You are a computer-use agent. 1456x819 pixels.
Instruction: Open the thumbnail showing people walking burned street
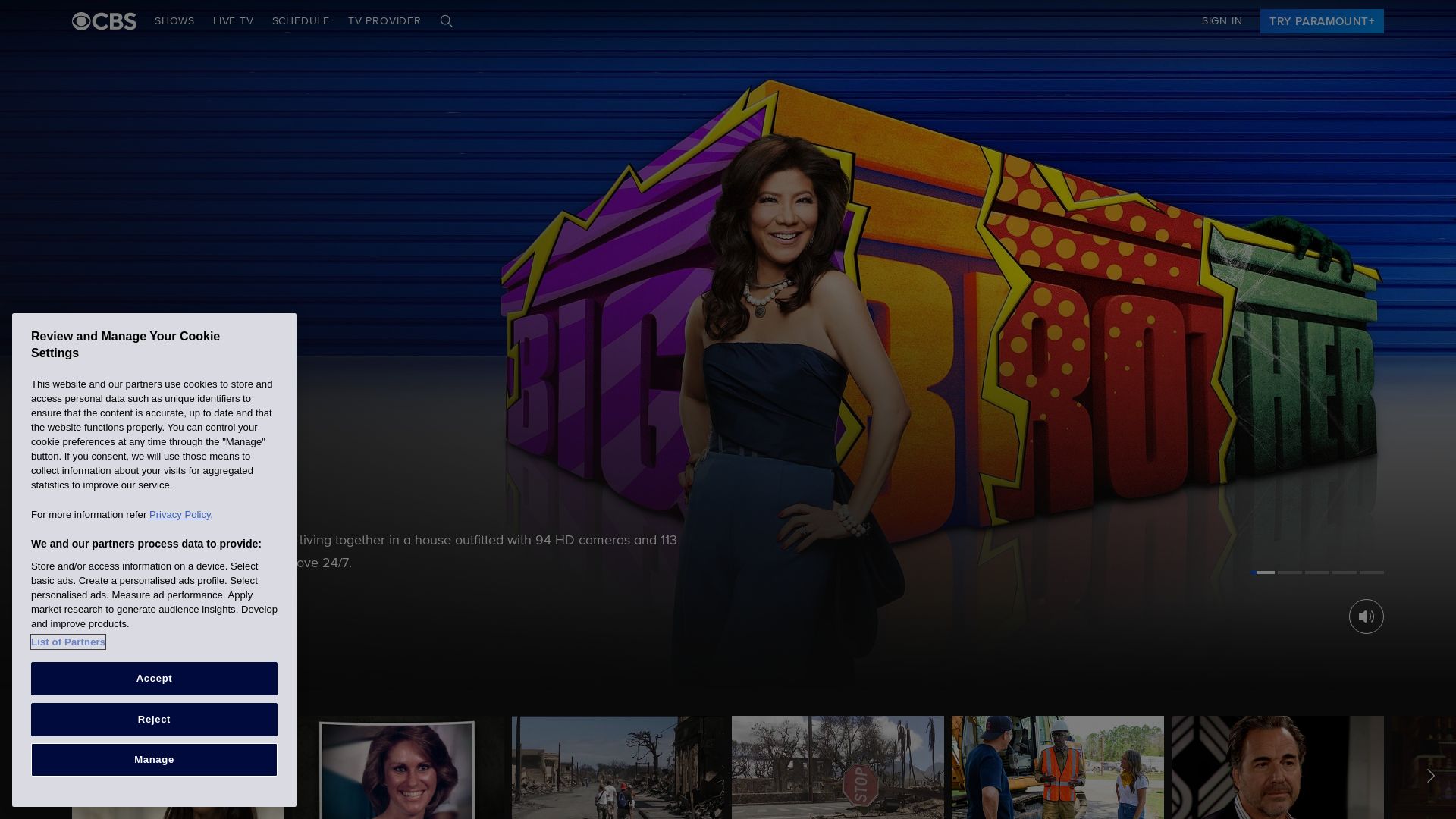[x=618, y=767]
